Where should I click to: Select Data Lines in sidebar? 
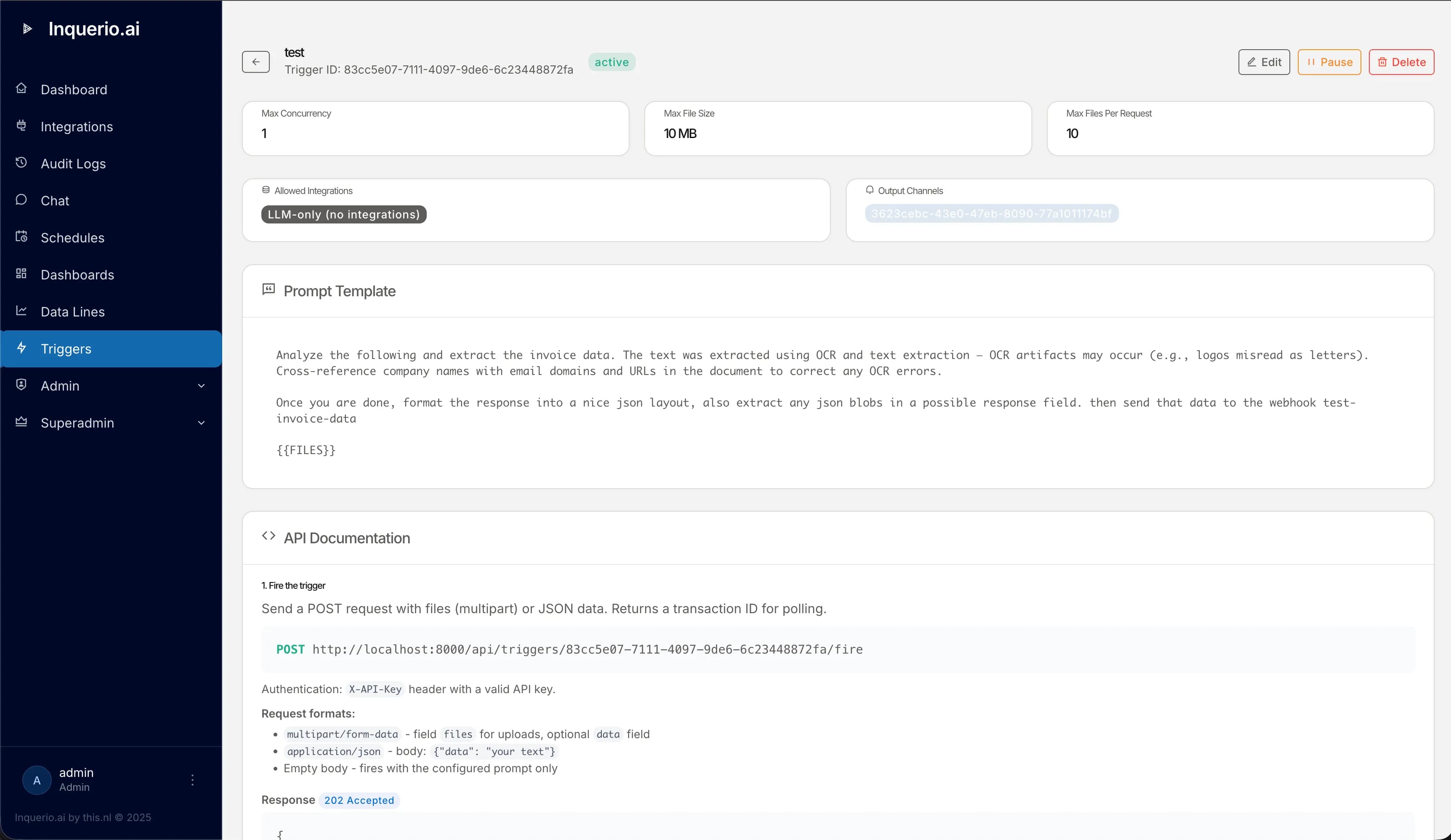coord(111,311)
